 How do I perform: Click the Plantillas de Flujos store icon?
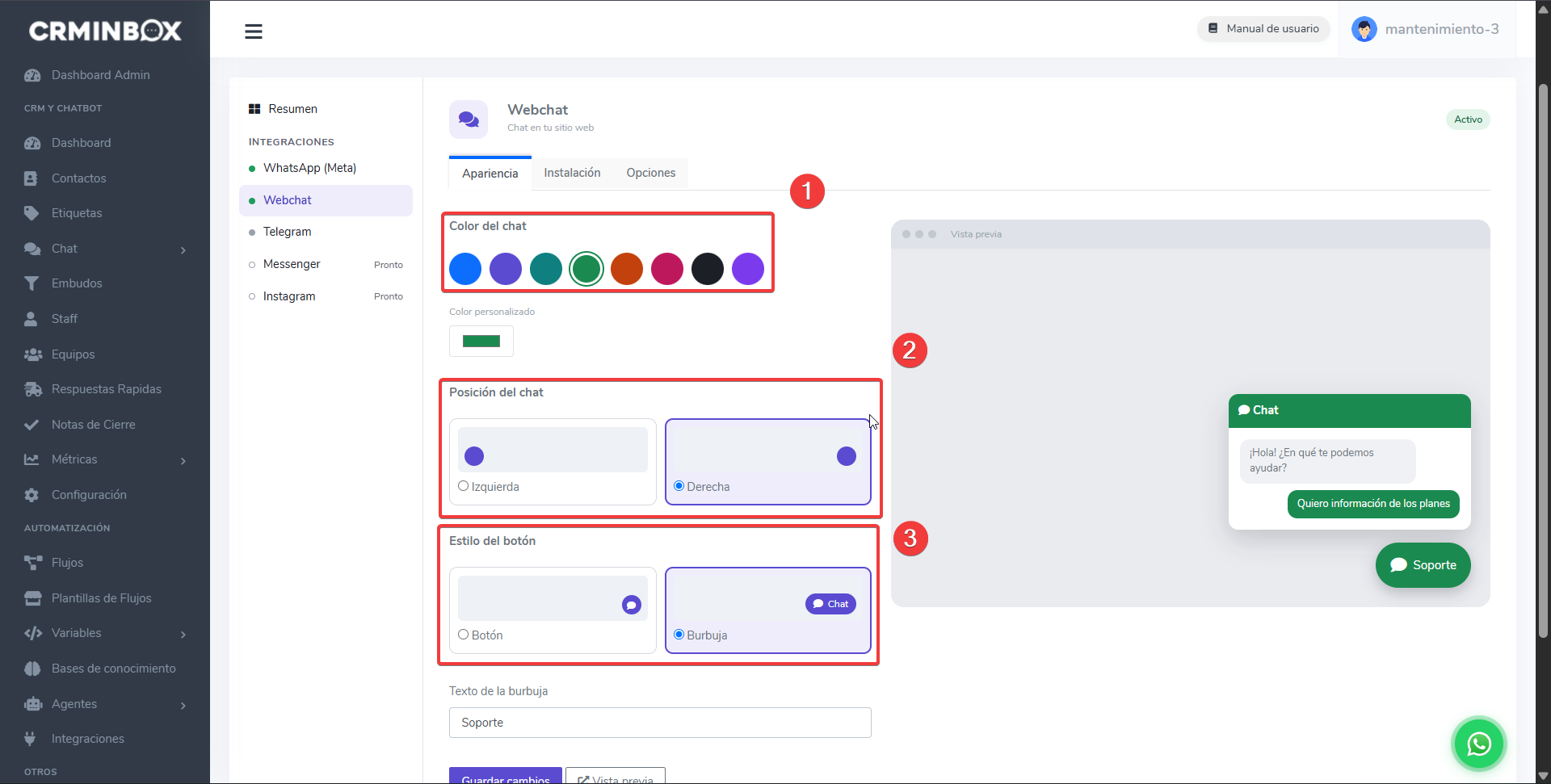[x=33, y=598]
